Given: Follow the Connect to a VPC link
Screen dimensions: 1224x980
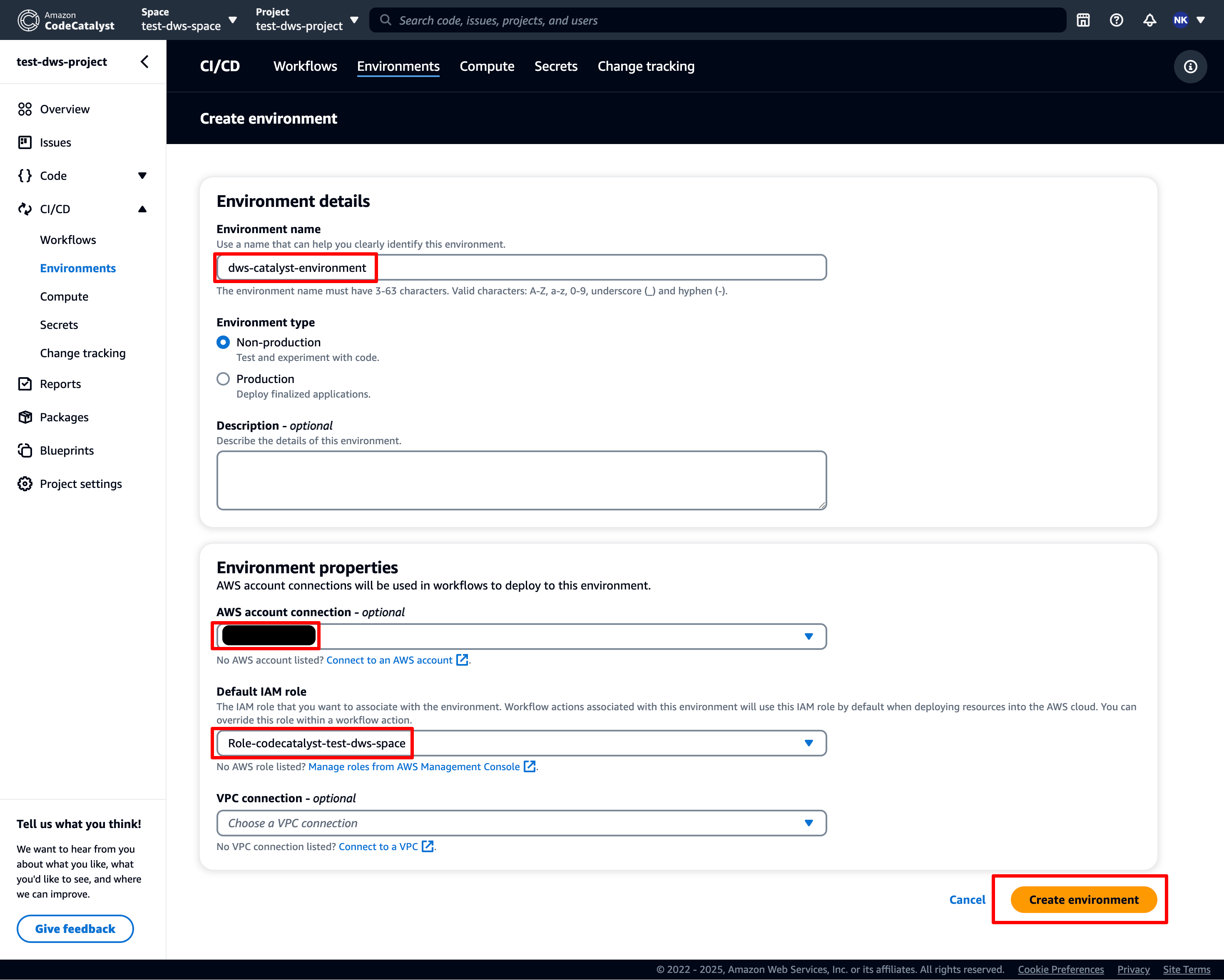Looking at the screenshot, I should [x=378, y=846].
